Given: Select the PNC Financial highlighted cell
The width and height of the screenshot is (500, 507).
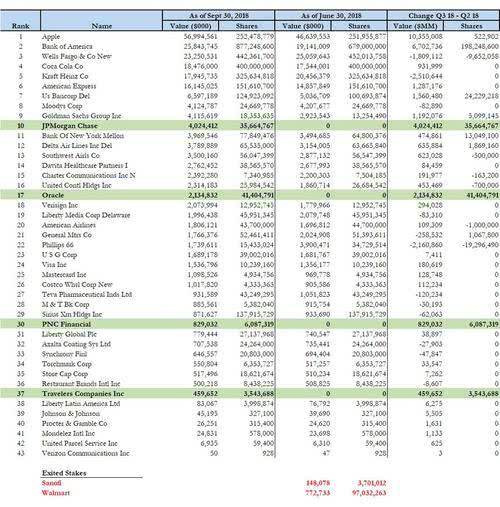Looking at the screenshot, I should point(66,324).
